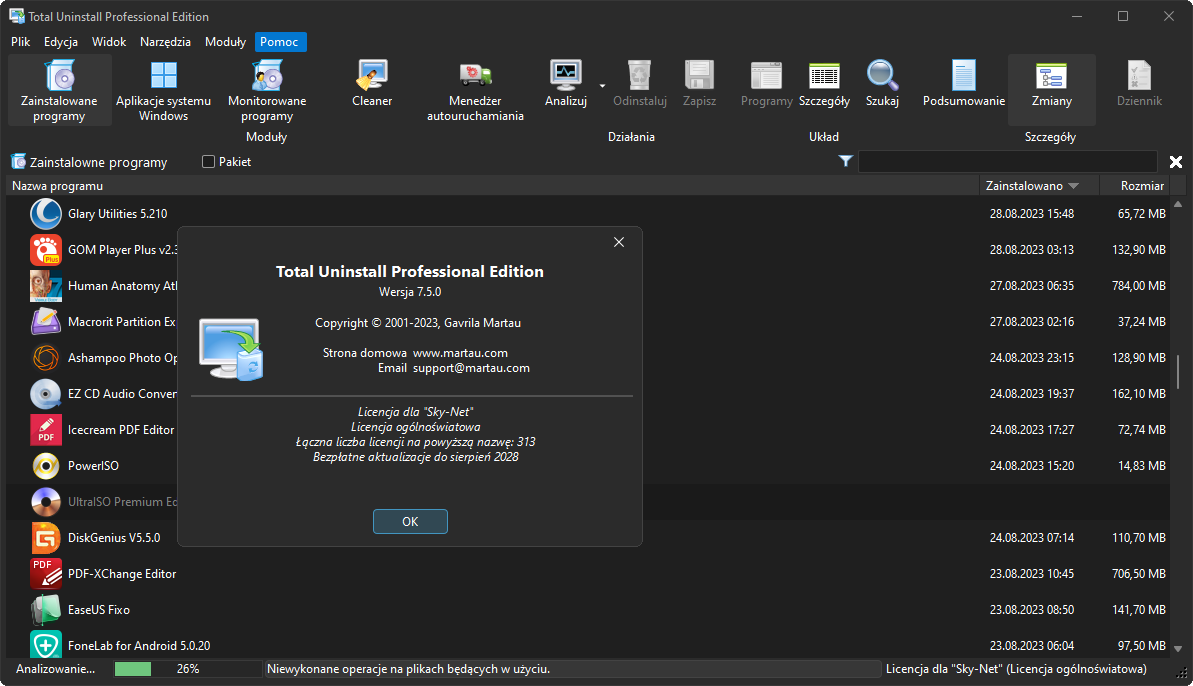Open the Edycja menu
1193x686 pixels.
[61, 42]
